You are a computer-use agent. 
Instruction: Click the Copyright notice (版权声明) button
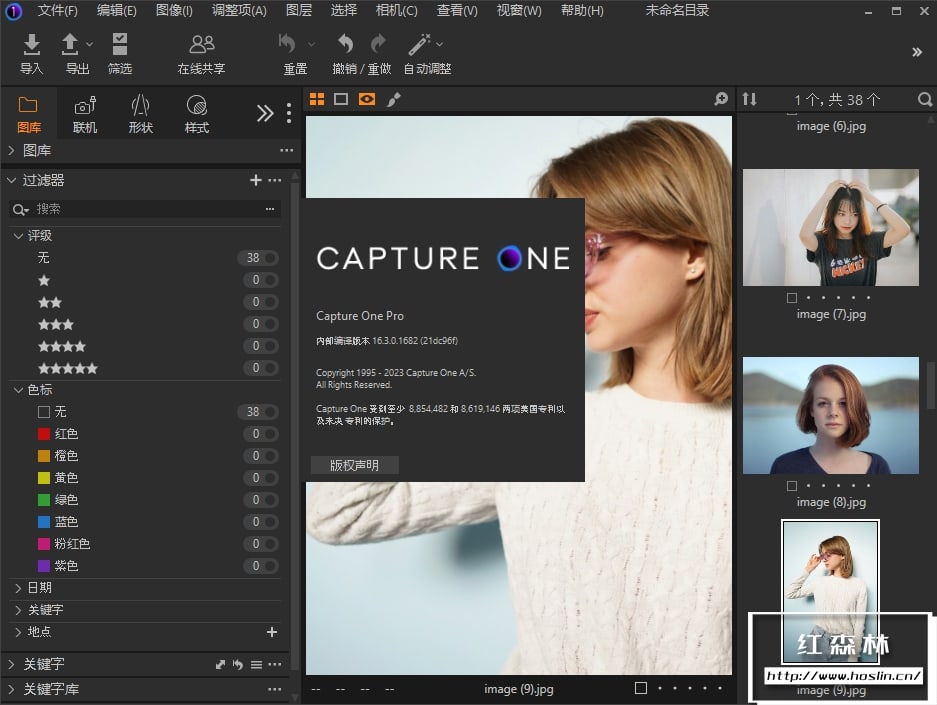point(355,465)
